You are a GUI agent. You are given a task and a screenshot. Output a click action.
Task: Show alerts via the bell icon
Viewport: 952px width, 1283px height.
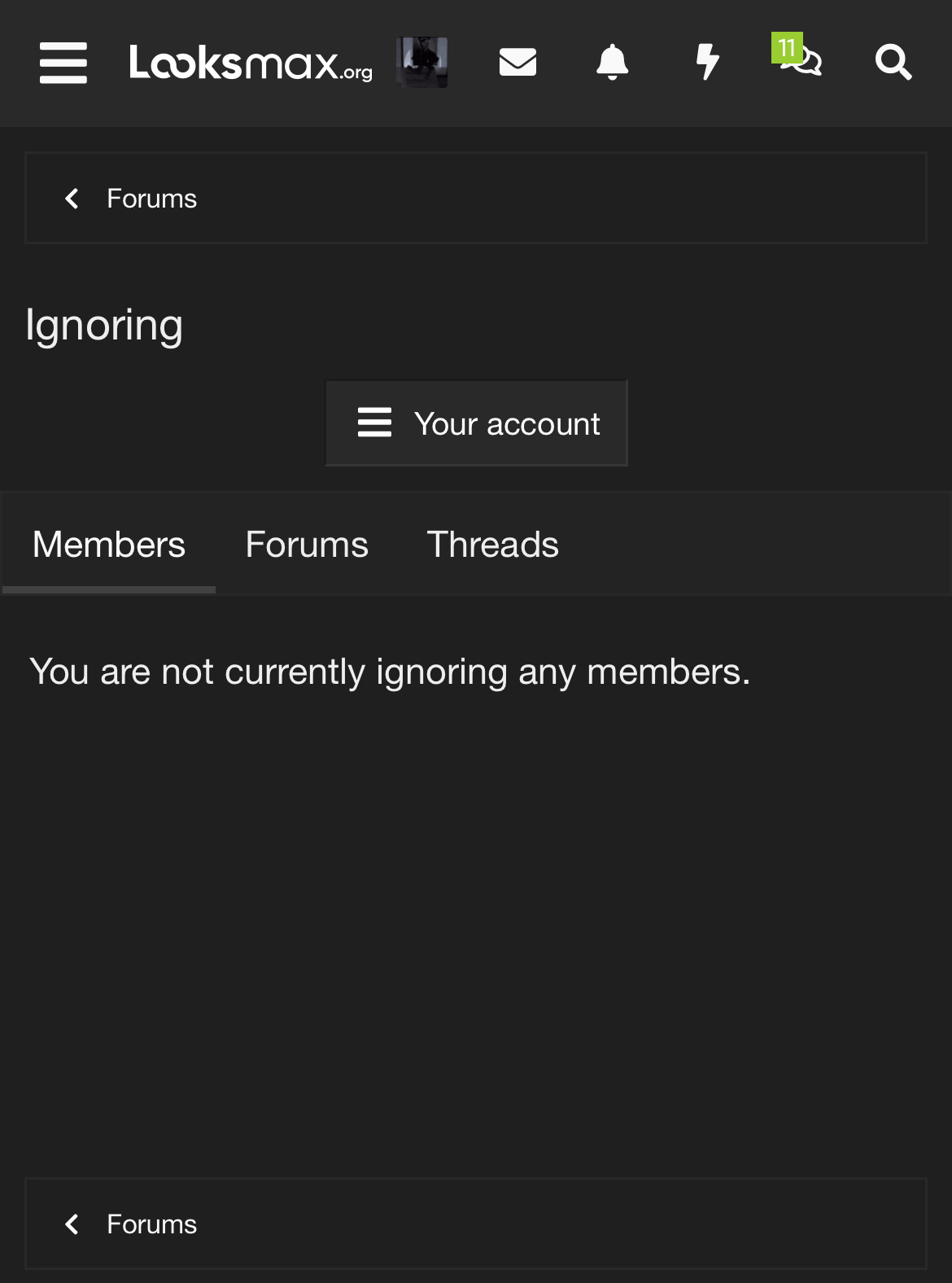tap(613, 63)
